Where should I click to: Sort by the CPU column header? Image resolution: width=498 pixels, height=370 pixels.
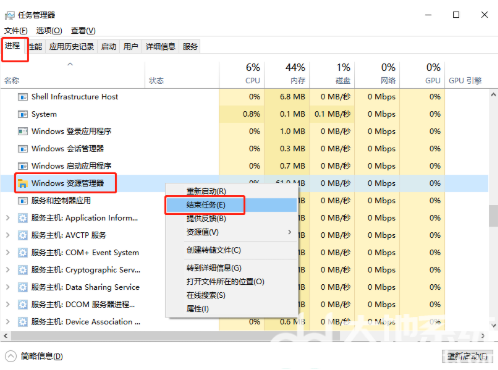pyautogui.click(x=242, y=74)
